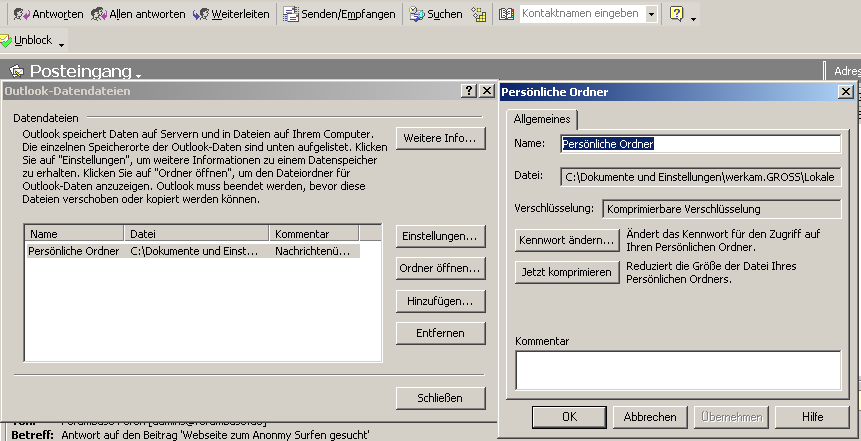Screen dimensions: 861x441
Task: Click the help question mark icon
Action: (x=676, y=14)
